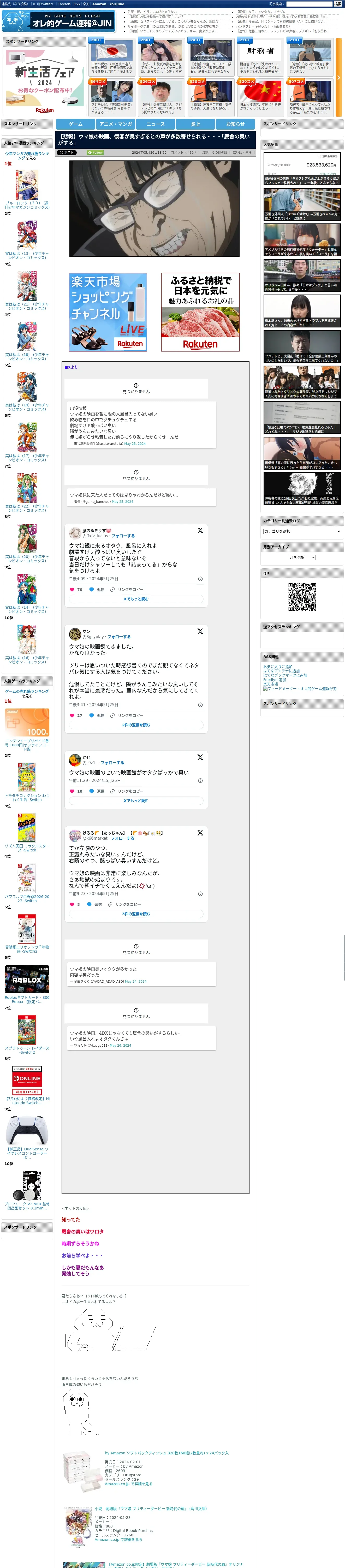Click in the 記事検索 search field
The height and width of the screenshot is (1568, 345).
[309, 4]
